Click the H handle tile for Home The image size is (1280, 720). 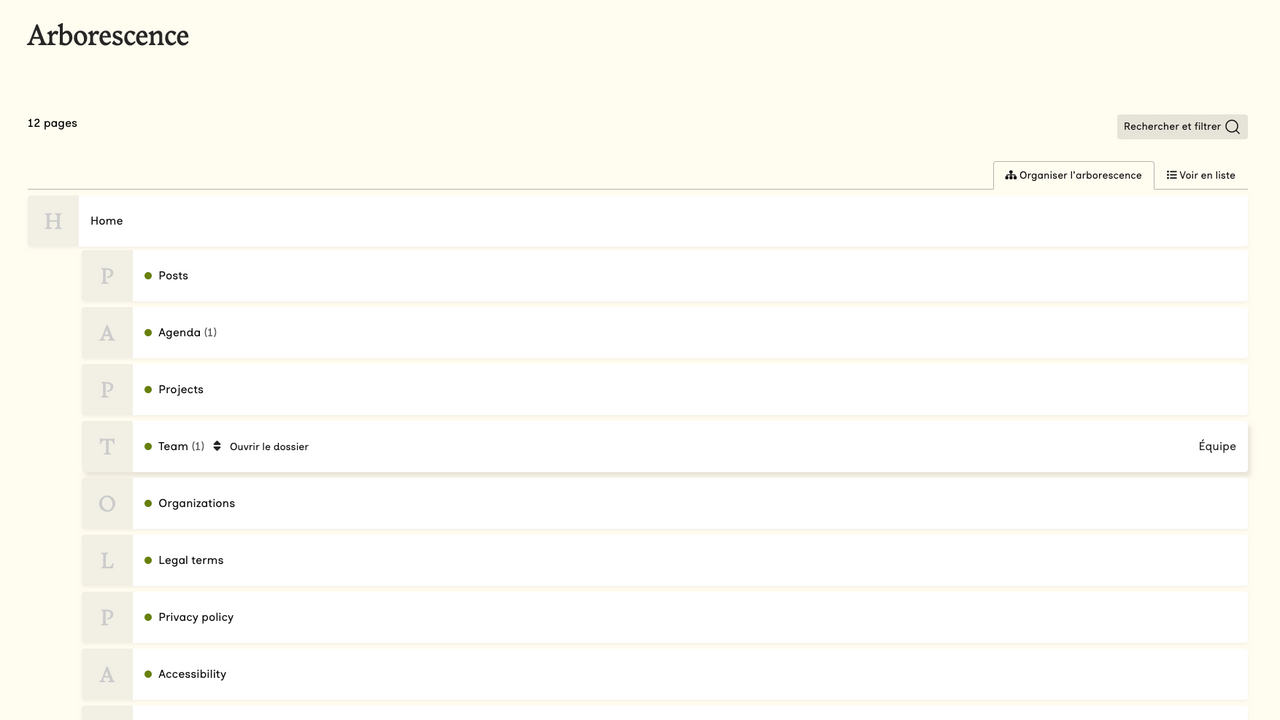[53, 221]
